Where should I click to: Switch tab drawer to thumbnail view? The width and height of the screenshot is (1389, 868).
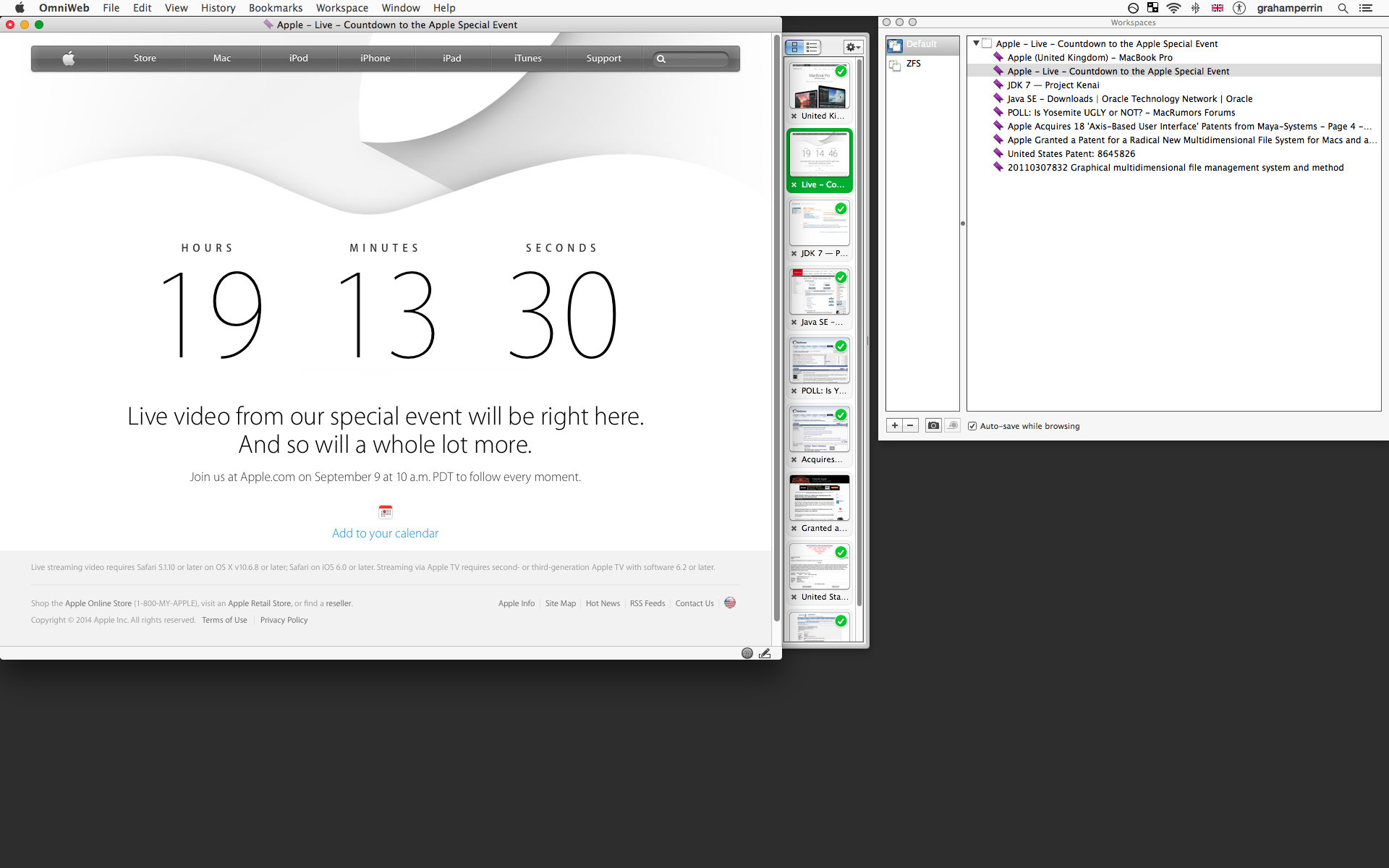point(795,47)
